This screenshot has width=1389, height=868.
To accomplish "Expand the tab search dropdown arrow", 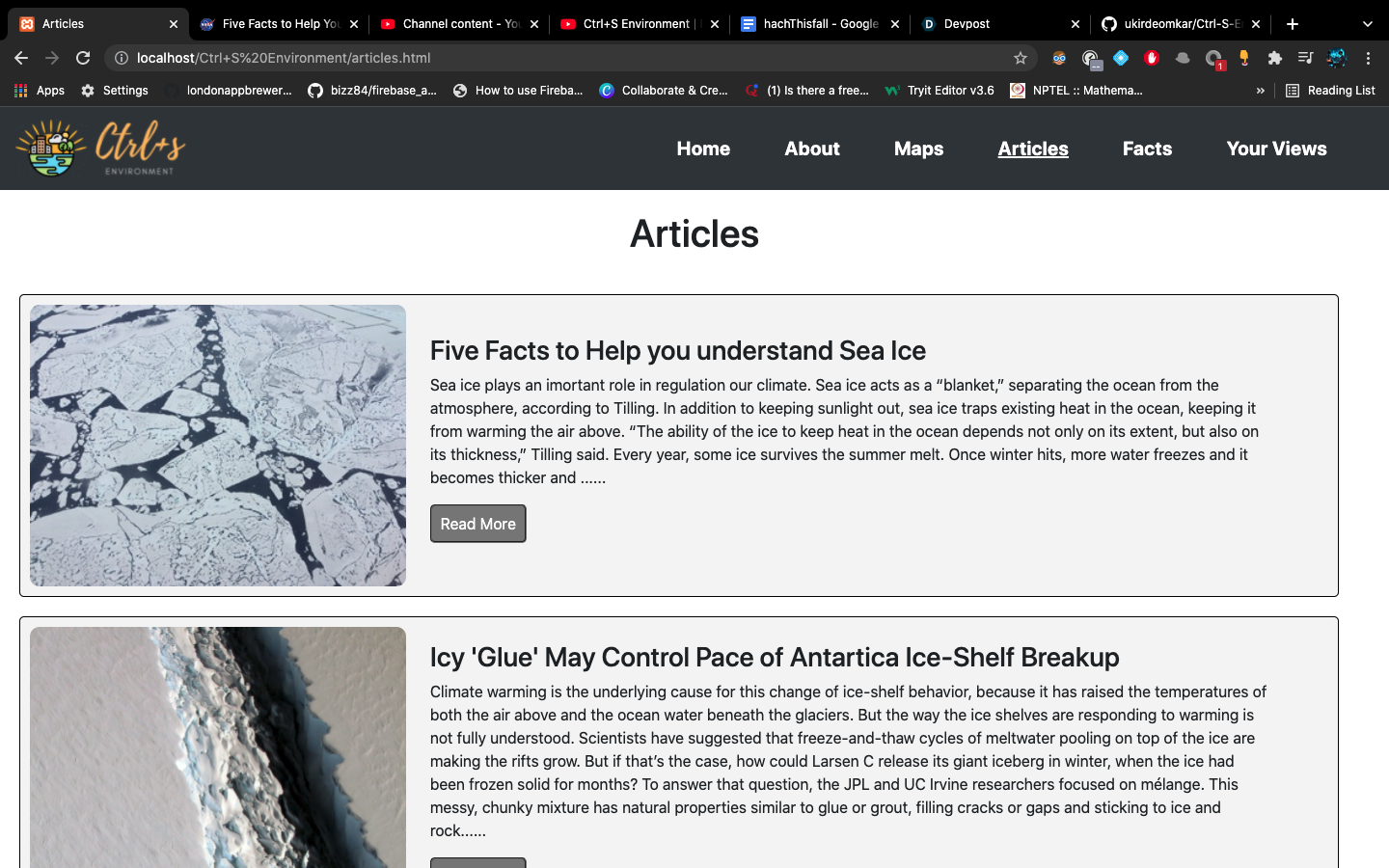I will pyautogui.click(x=1367, y=24).
